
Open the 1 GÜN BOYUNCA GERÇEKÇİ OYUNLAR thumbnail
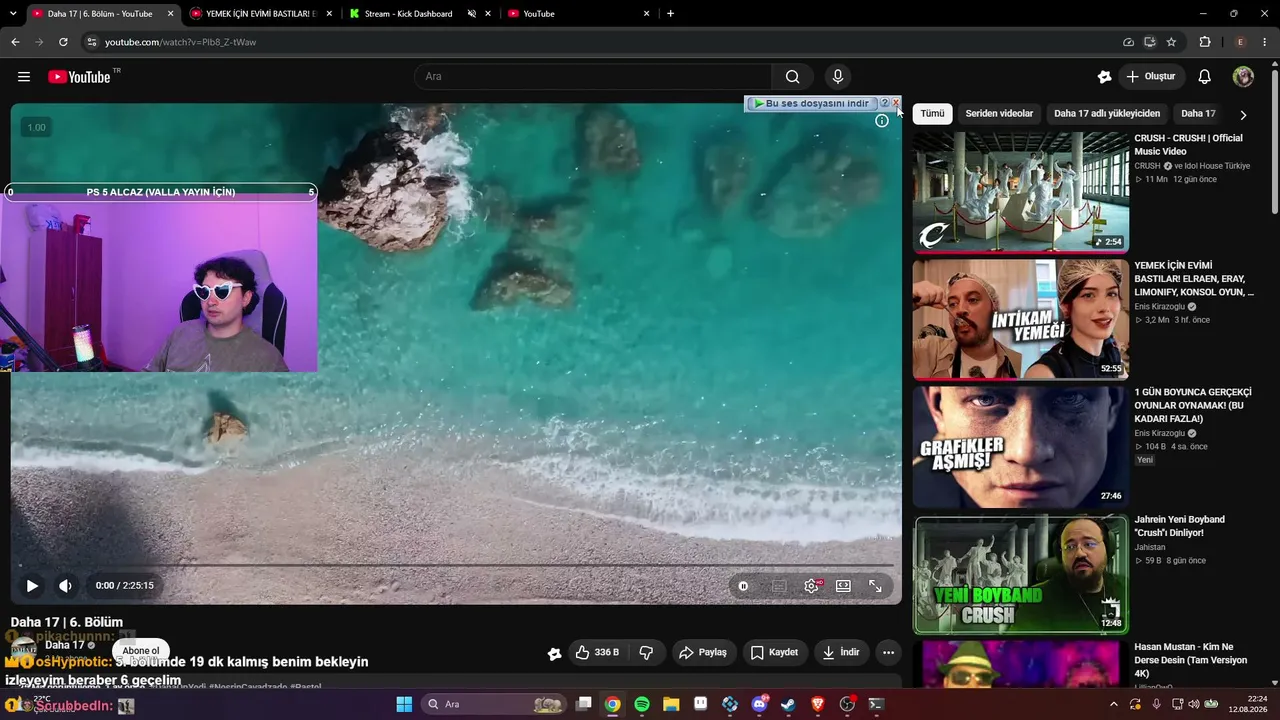(1021, 447)
